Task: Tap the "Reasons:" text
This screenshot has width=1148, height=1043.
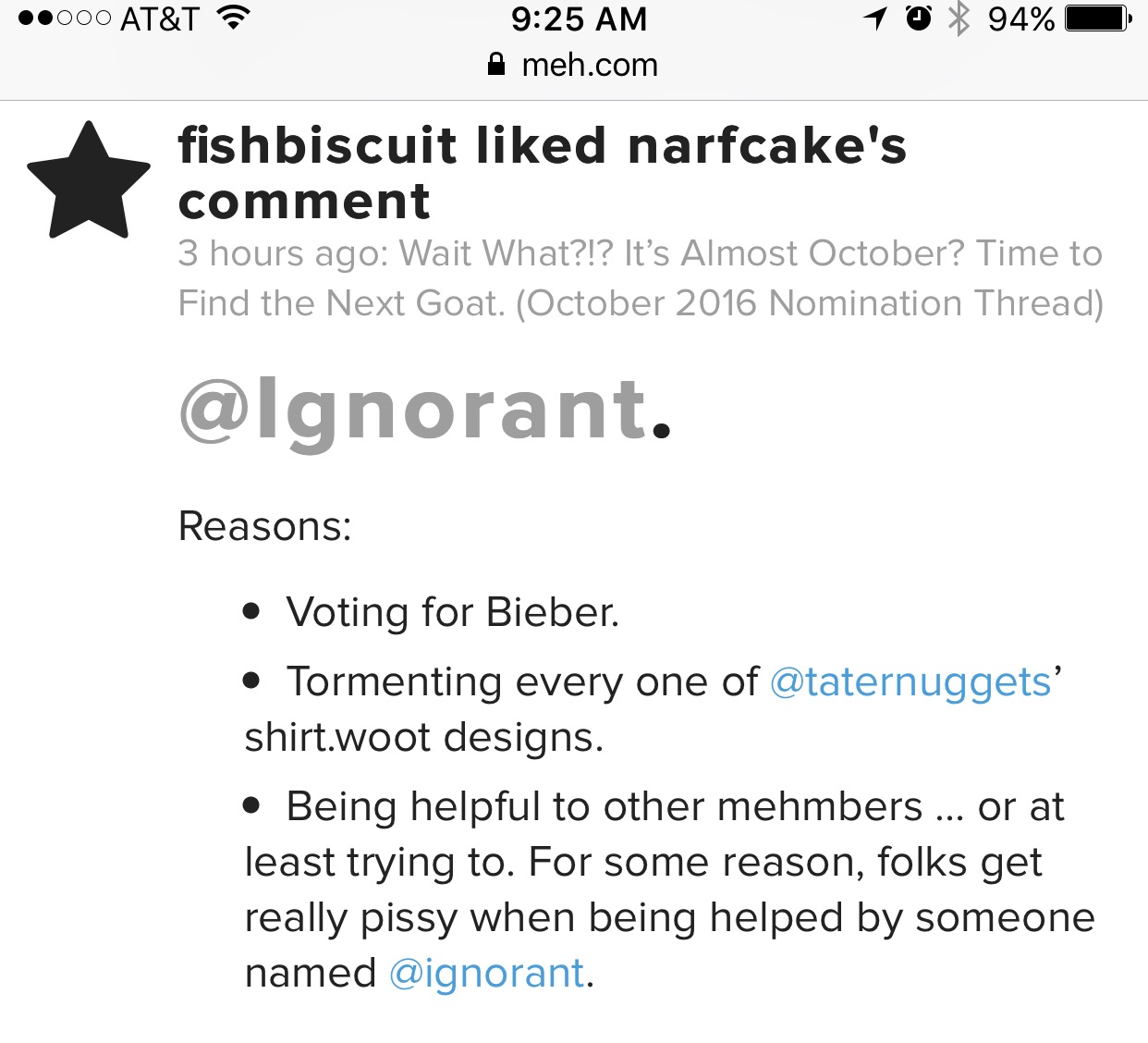Action: pyautogui.click(x=264, y=526)
